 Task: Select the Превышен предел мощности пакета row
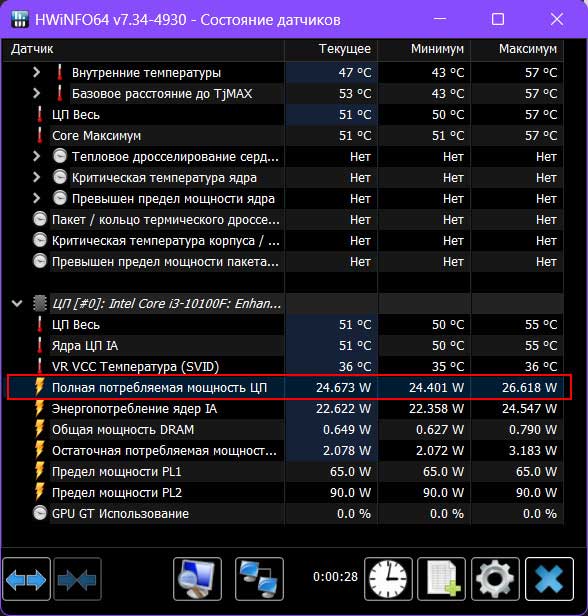point(283,262)
